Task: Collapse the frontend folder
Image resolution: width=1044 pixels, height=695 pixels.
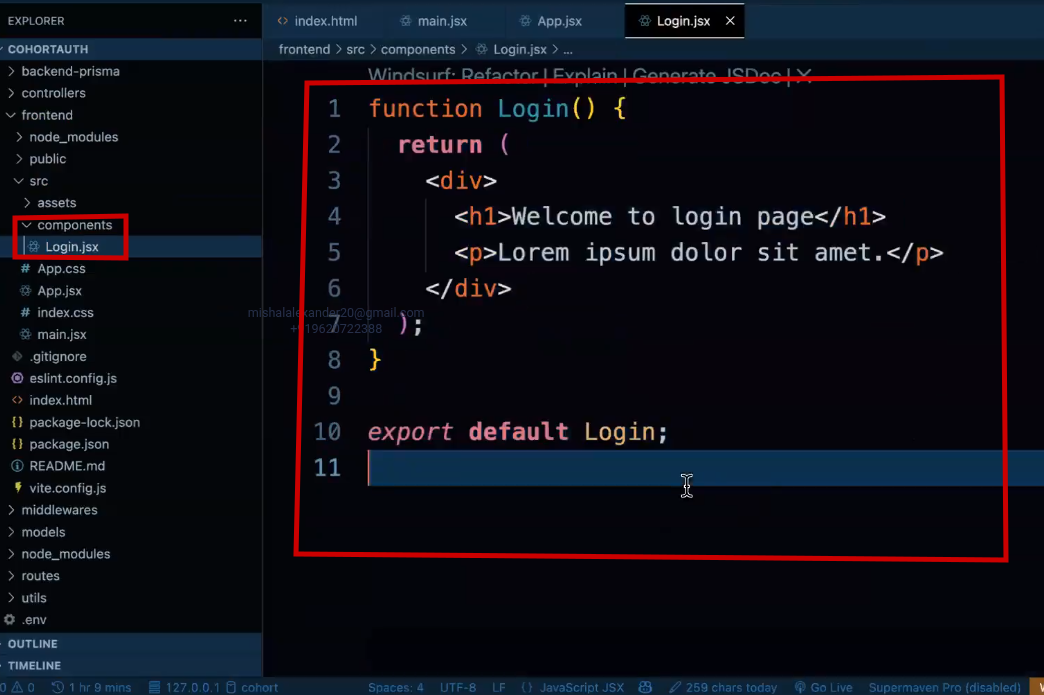Action: coord(47,115)
